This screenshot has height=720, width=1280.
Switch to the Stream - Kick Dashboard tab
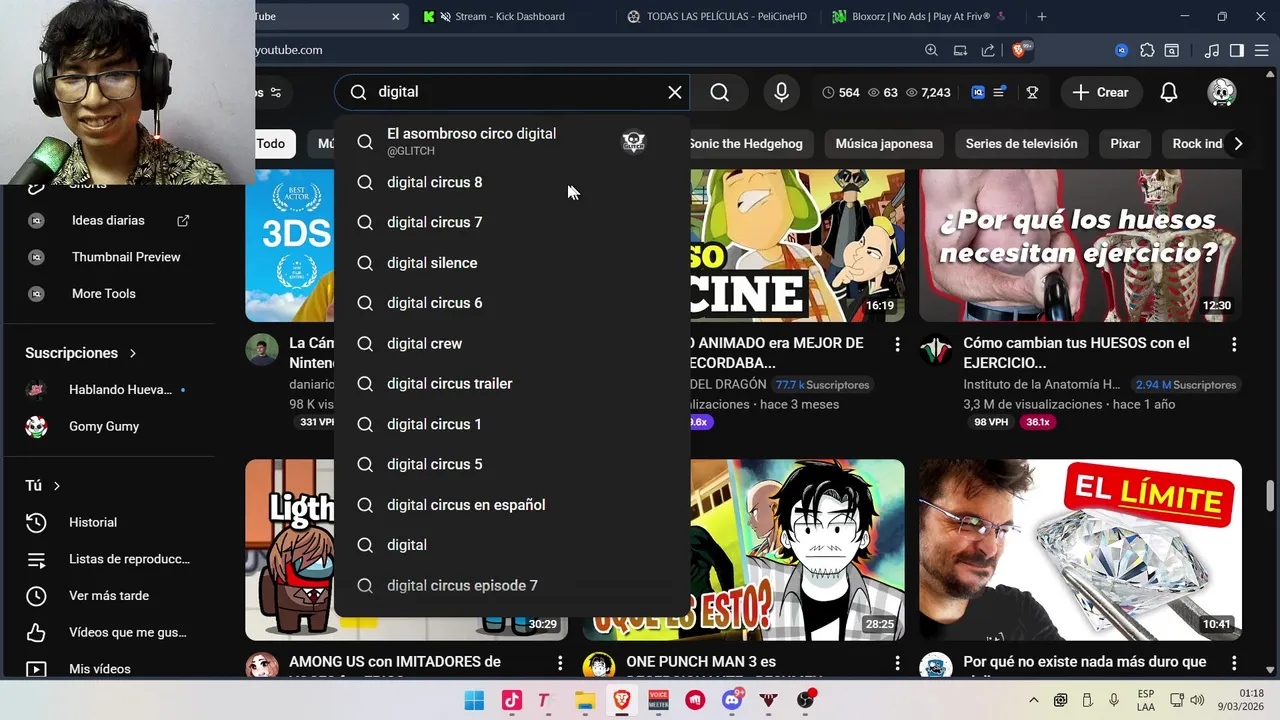[510, 16]
